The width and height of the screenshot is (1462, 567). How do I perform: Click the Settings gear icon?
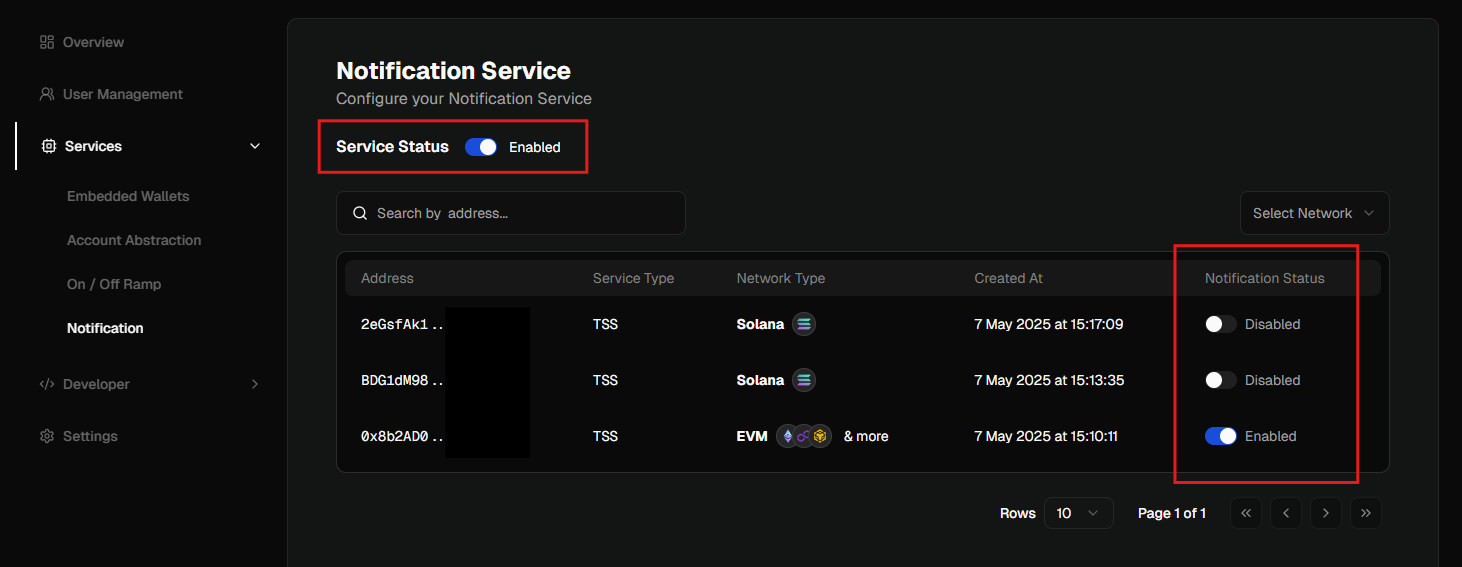(x=46, y=436)
